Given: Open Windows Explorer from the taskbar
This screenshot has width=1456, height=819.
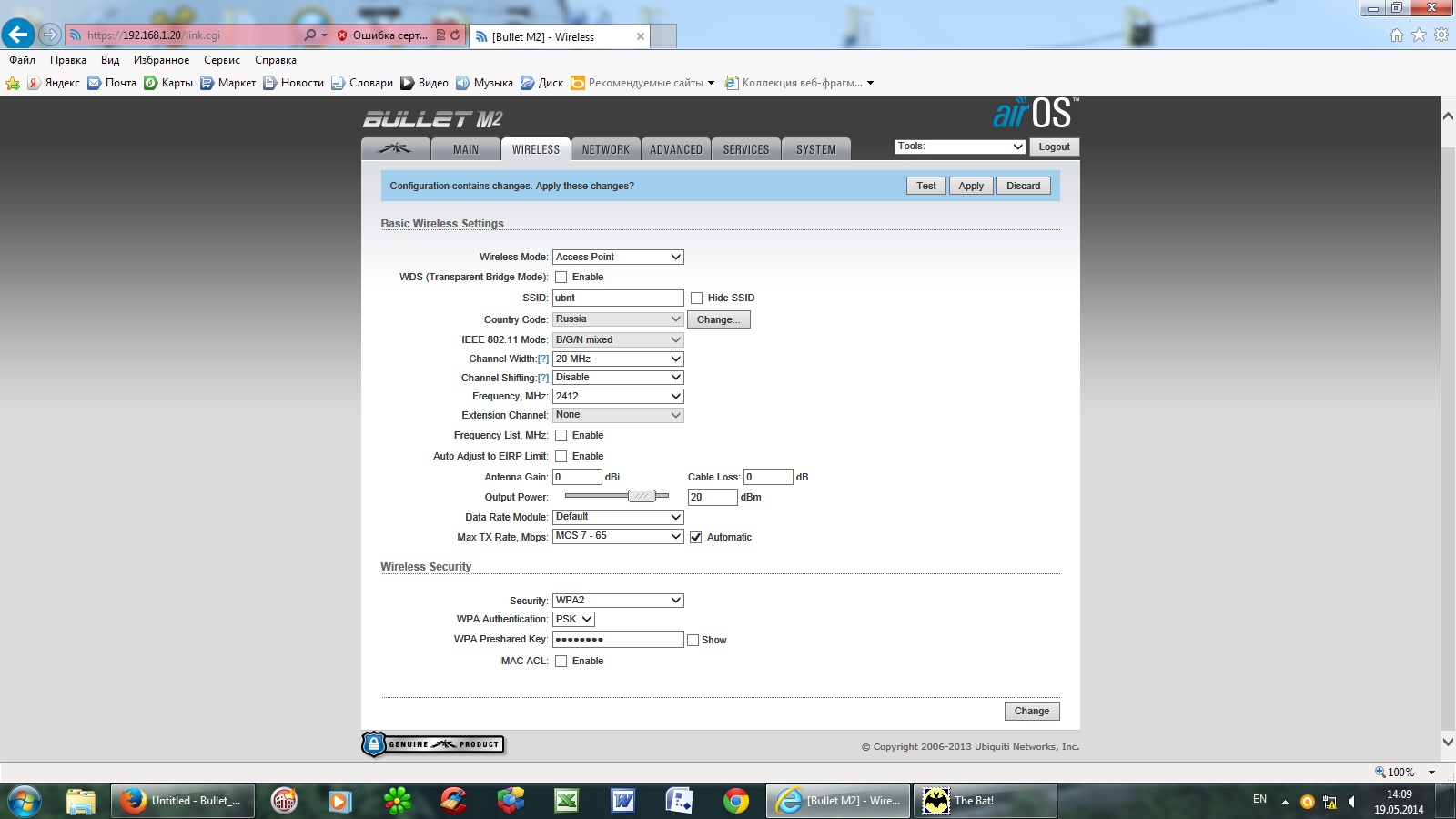Looking at the screenshot, I should tap(81, 801).
